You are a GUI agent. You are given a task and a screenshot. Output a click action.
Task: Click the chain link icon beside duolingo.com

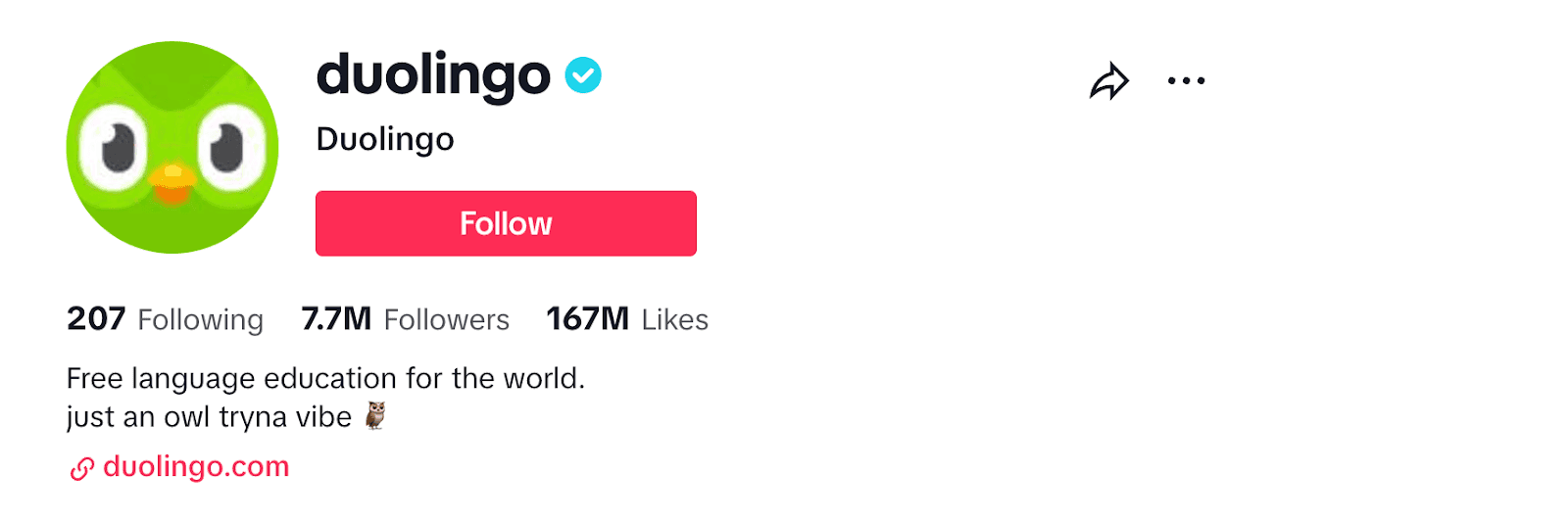pyautogui.click(x=81, y=469)
